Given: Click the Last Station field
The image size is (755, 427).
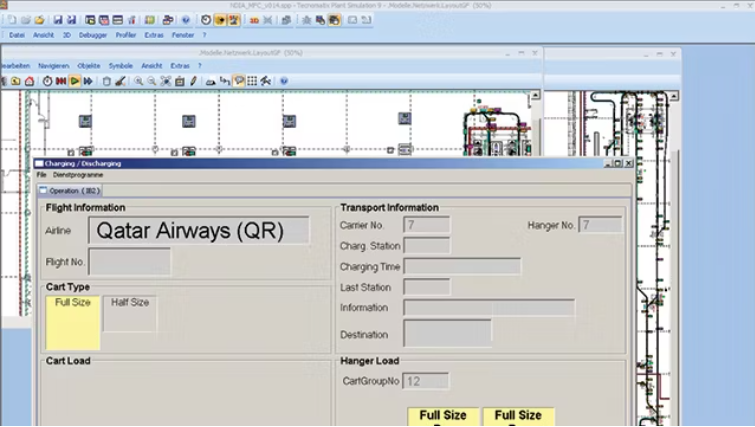Looking at the screenshot, I should click(x=427, y=287).
